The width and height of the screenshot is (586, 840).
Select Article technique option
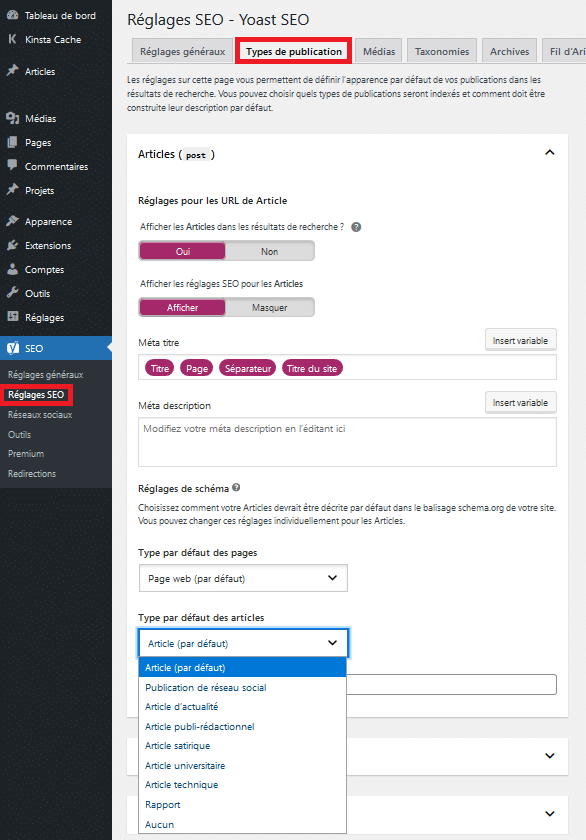(x=243, y=785)
